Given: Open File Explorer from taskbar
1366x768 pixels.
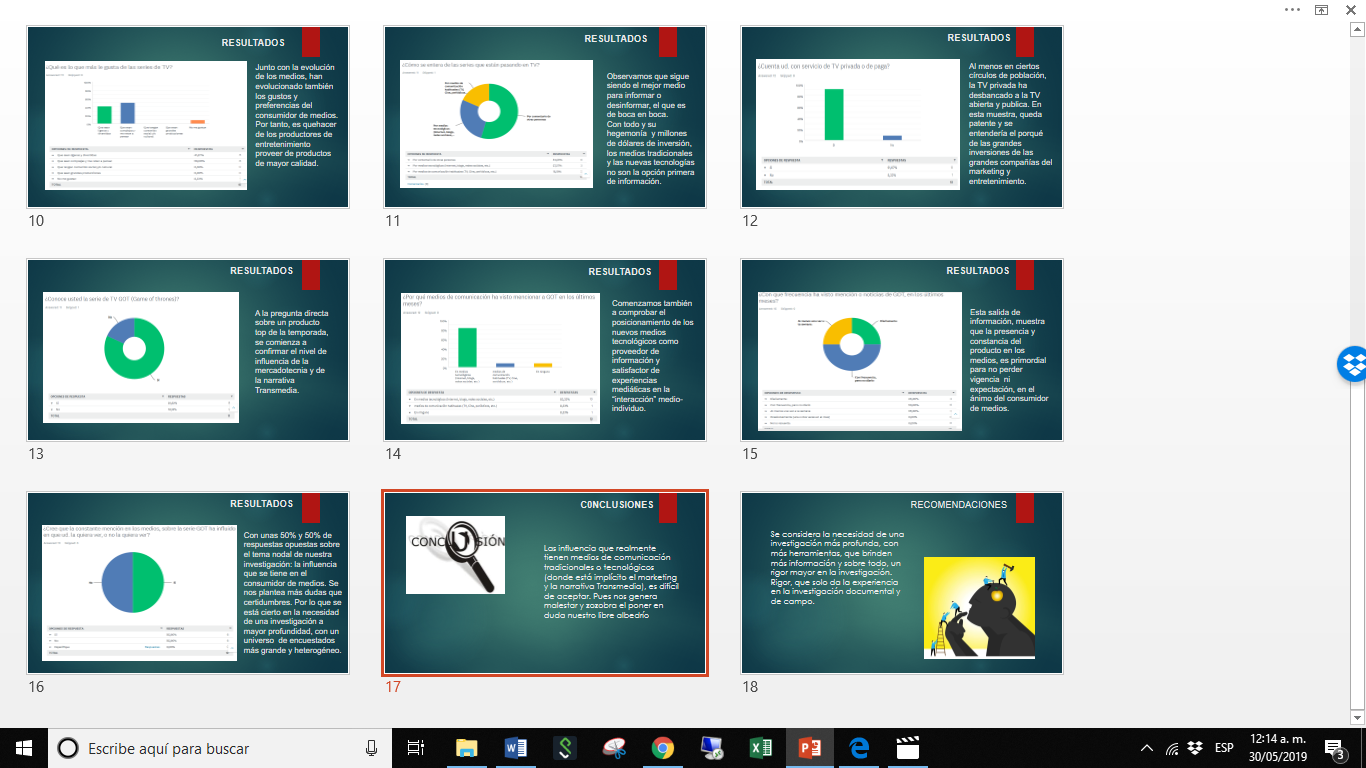Looking at the screenshot, I should [467, 748].
